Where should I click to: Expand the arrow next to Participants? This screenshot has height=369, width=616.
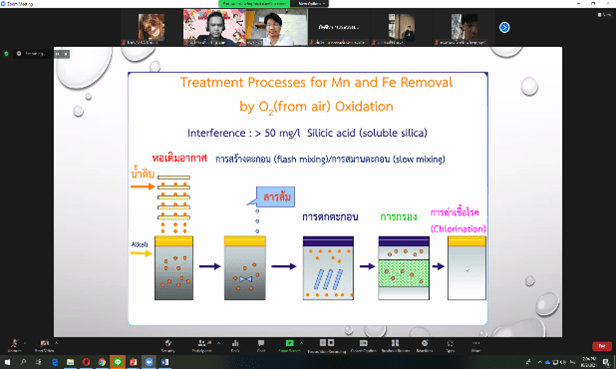[219, 343]
